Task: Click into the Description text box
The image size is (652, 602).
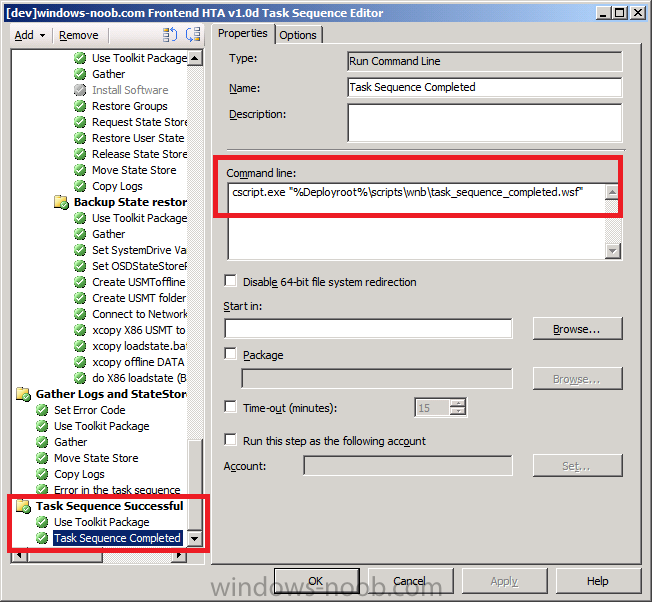Action: (x=484, y=123)
